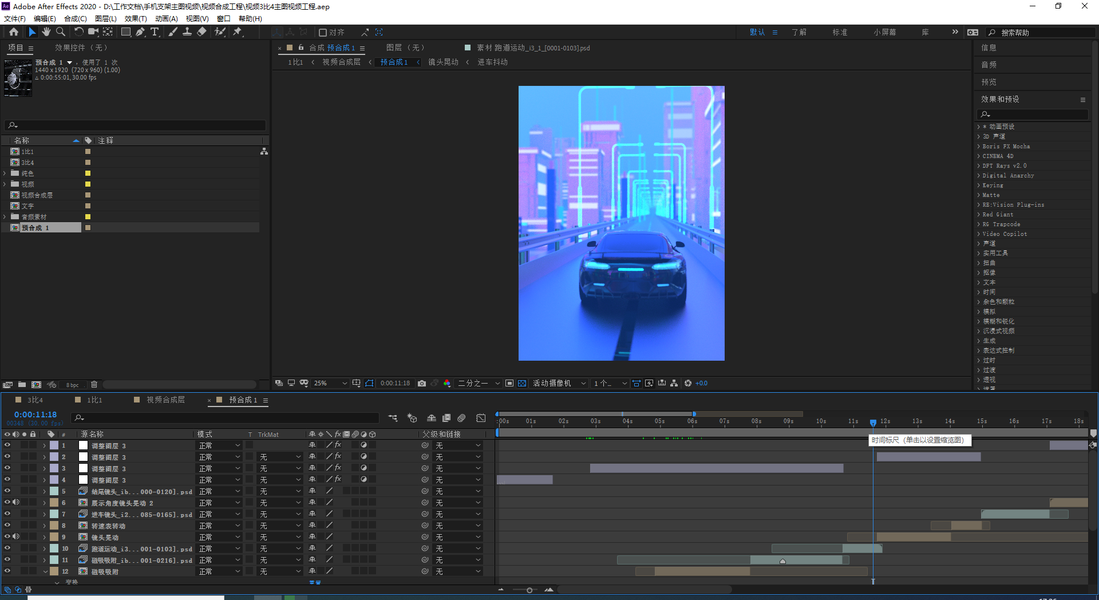1099x600 pixels.
Task: Open TrkMat dropdown for layer 5
Action: [280, 491]
